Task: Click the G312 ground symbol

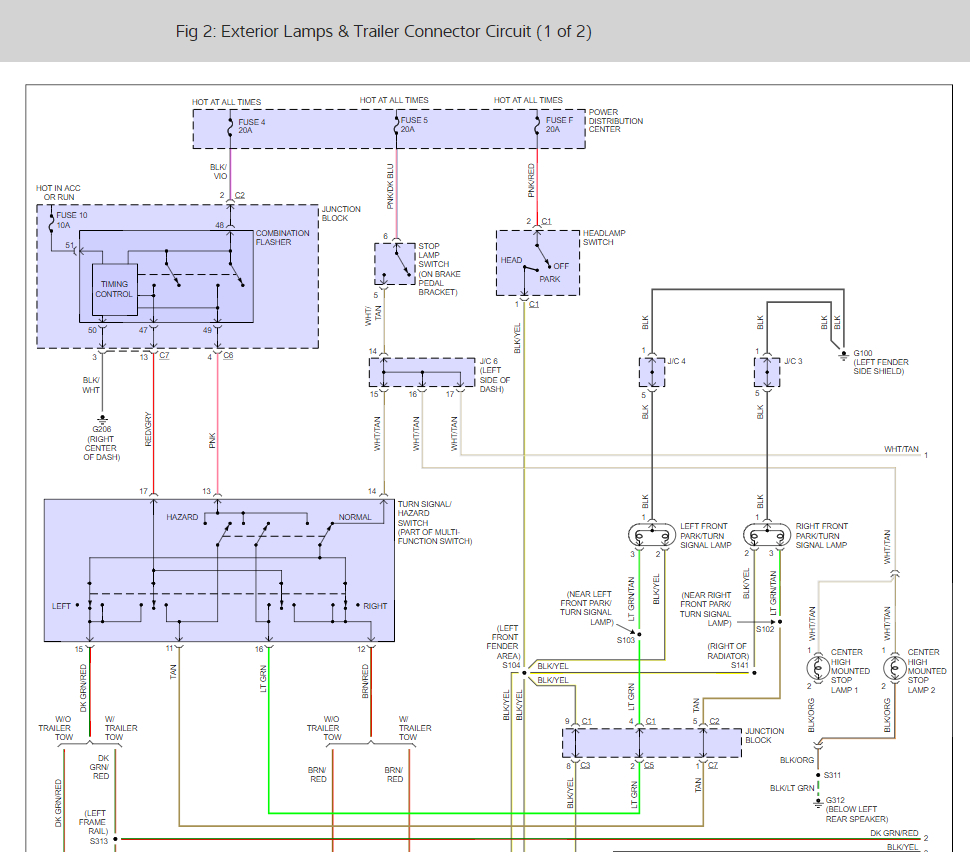Action: [817, 800]
